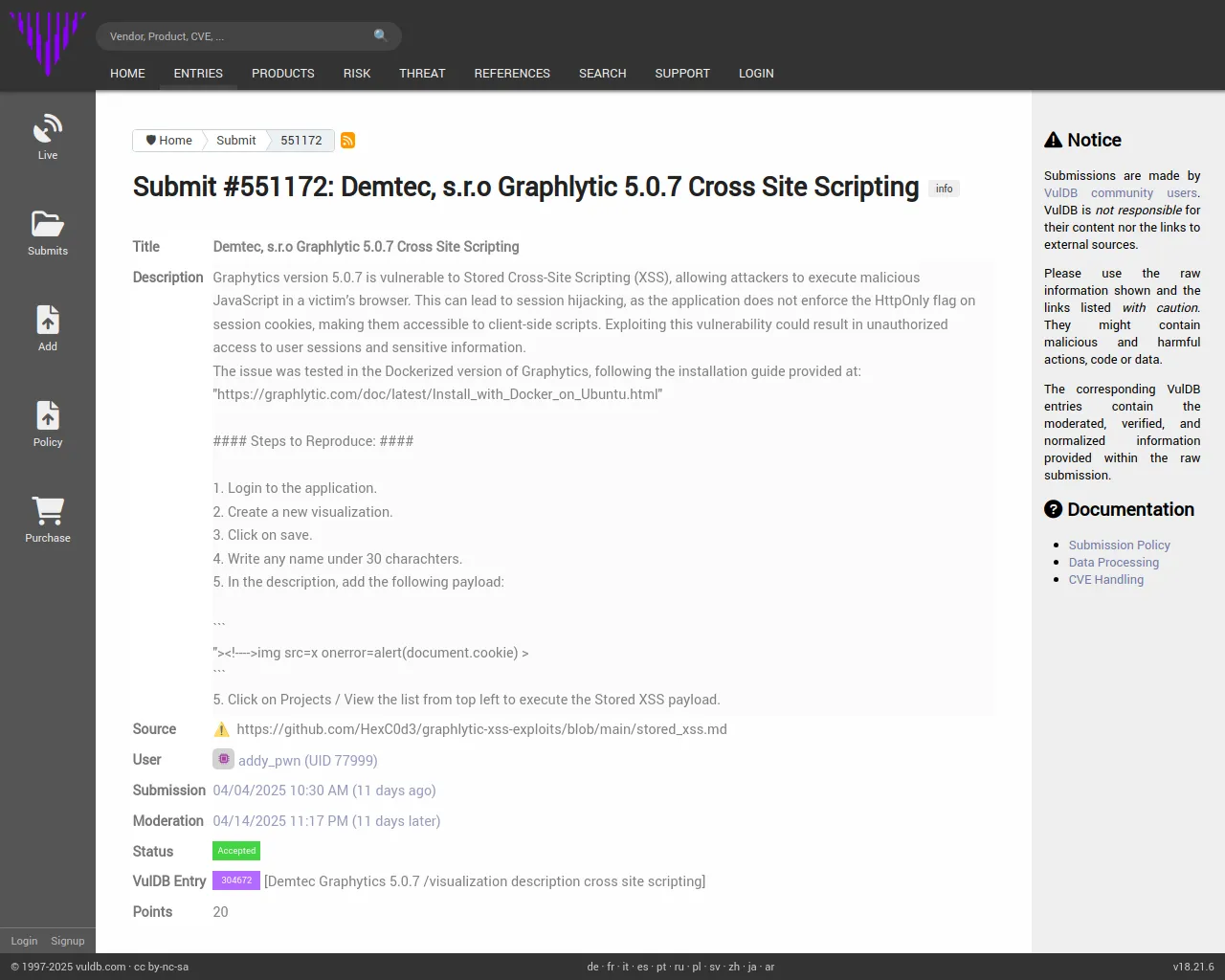Open the PRODUCTS menu item
Screen dimensions: 1225x980
tap(283, 74)
